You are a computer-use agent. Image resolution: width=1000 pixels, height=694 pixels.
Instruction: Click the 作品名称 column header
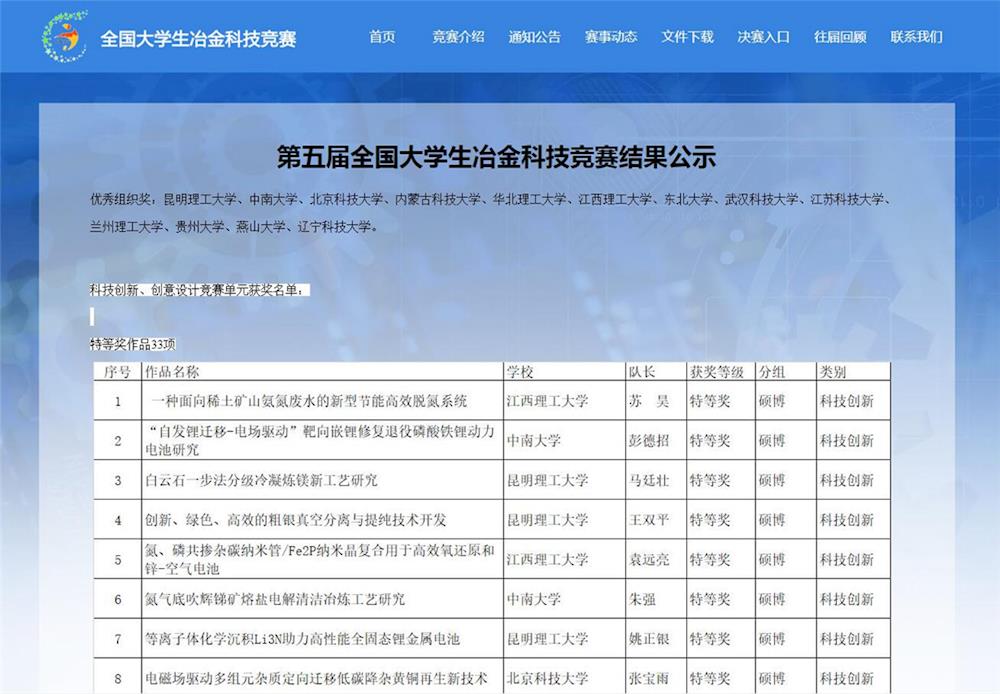(172, 372)
